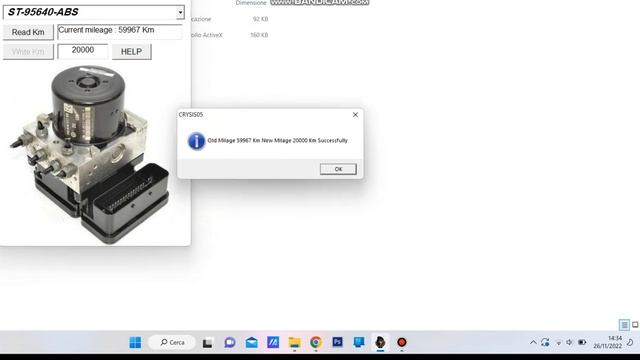Open File Explorer from the taskbar
The image size is (640, 360).
(294, 342)
